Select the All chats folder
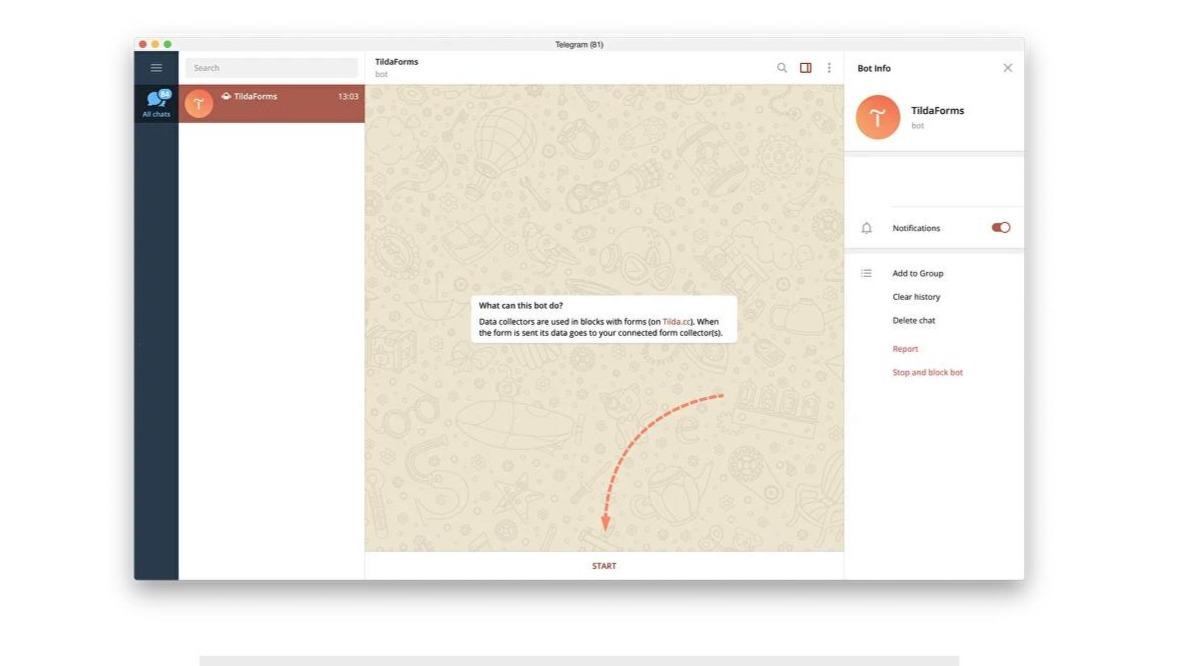Screen dimensions: 1190x666 156,103
